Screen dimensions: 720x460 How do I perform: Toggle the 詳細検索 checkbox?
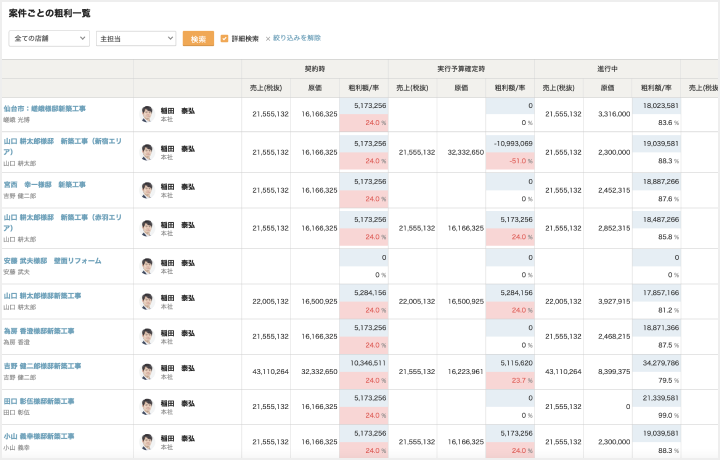[x=225, y=38]
